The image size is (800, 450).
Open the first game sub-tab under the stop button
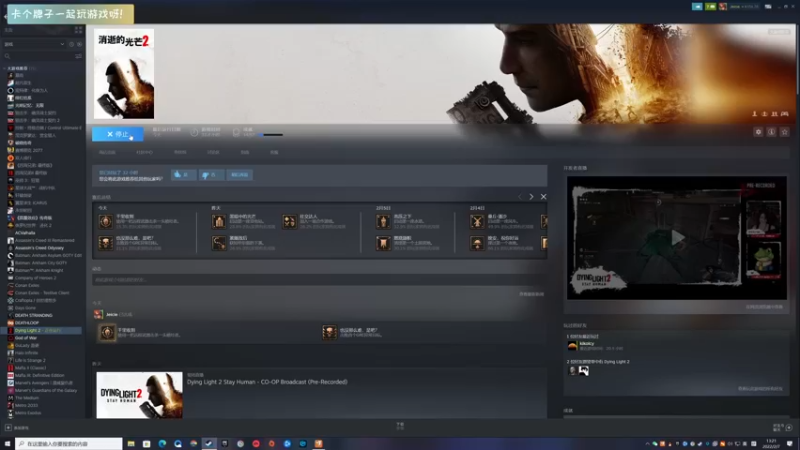(107, 153)
